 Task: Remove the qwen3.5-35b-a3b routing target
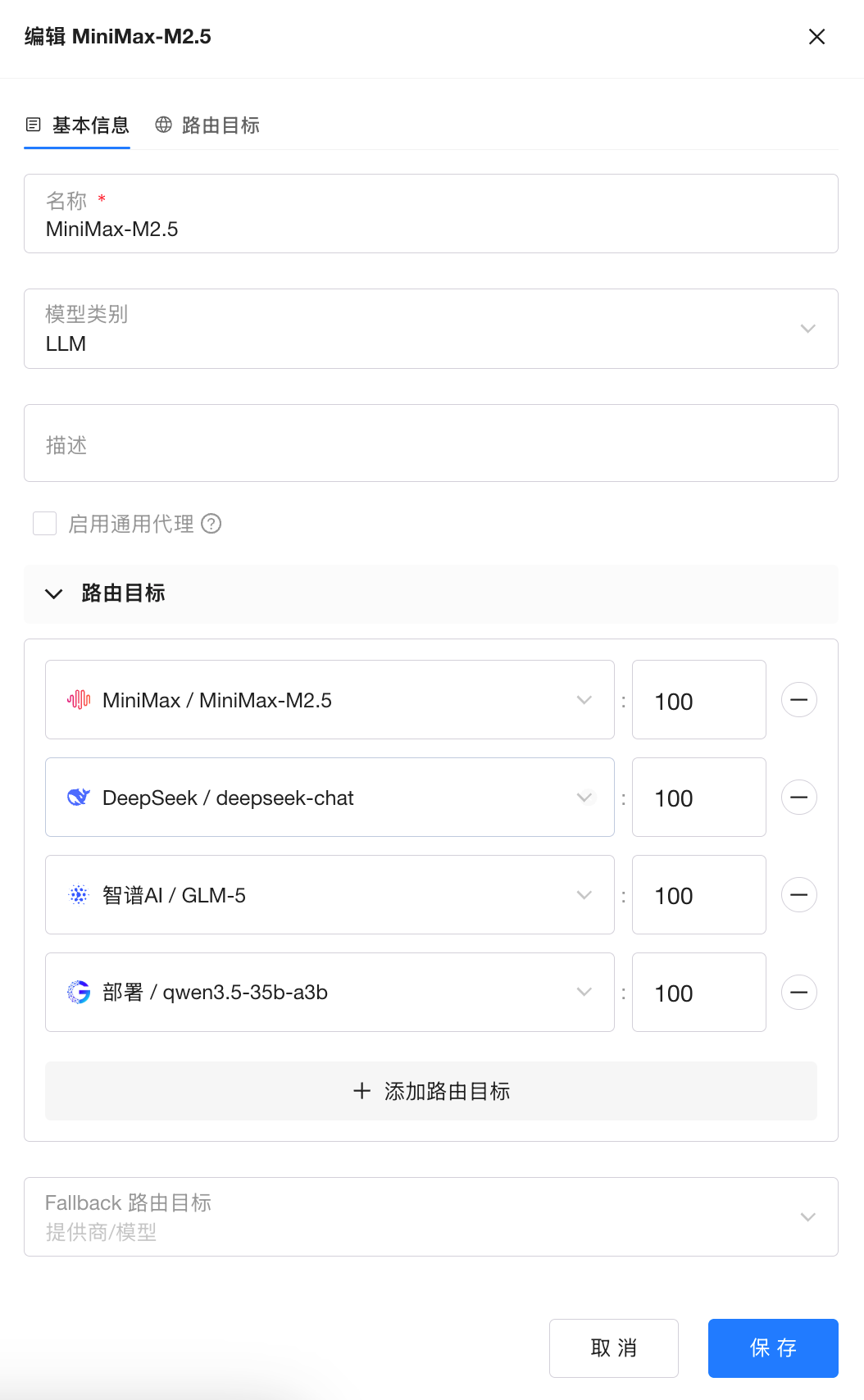(798, 993)
